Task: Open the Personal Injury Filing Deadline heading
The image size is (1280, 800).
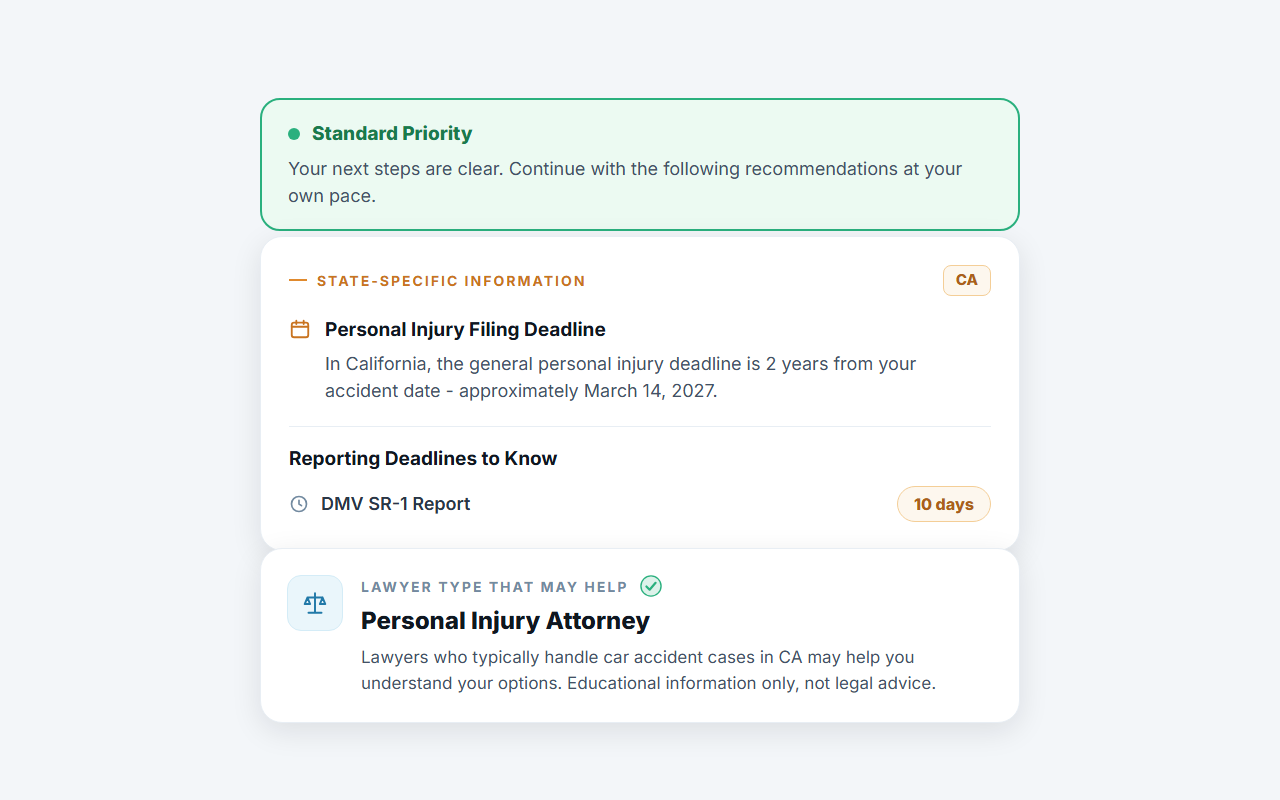Action: [465, 329]
